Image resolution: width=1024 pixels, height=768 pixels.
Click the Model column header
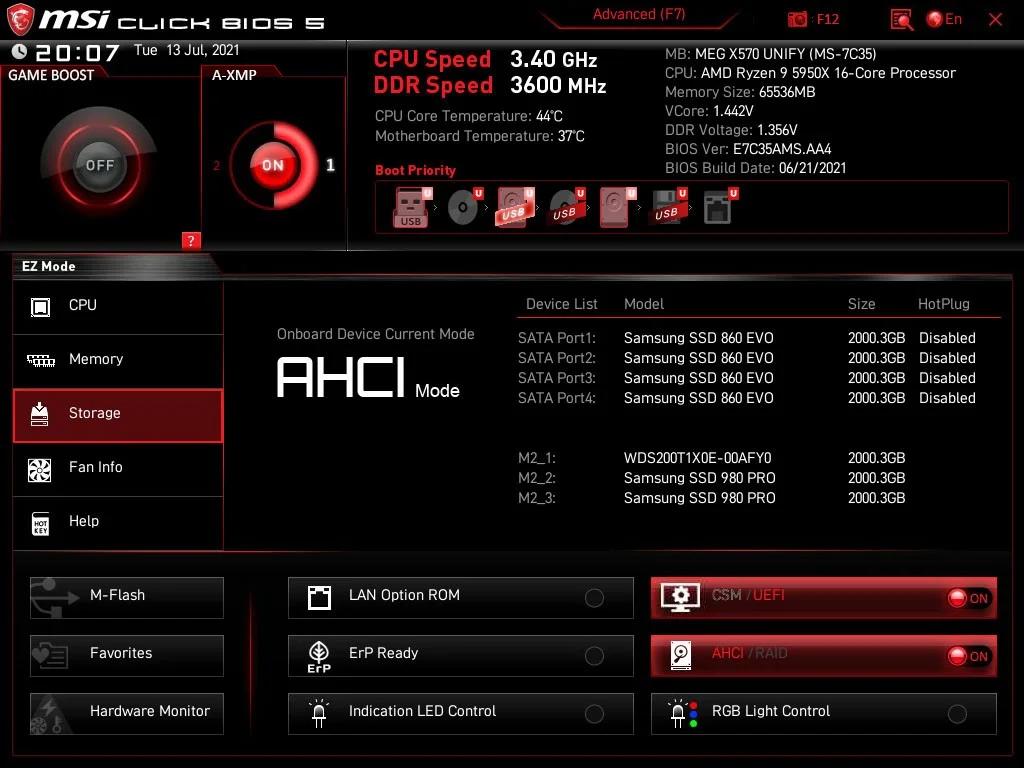point(644,304)
